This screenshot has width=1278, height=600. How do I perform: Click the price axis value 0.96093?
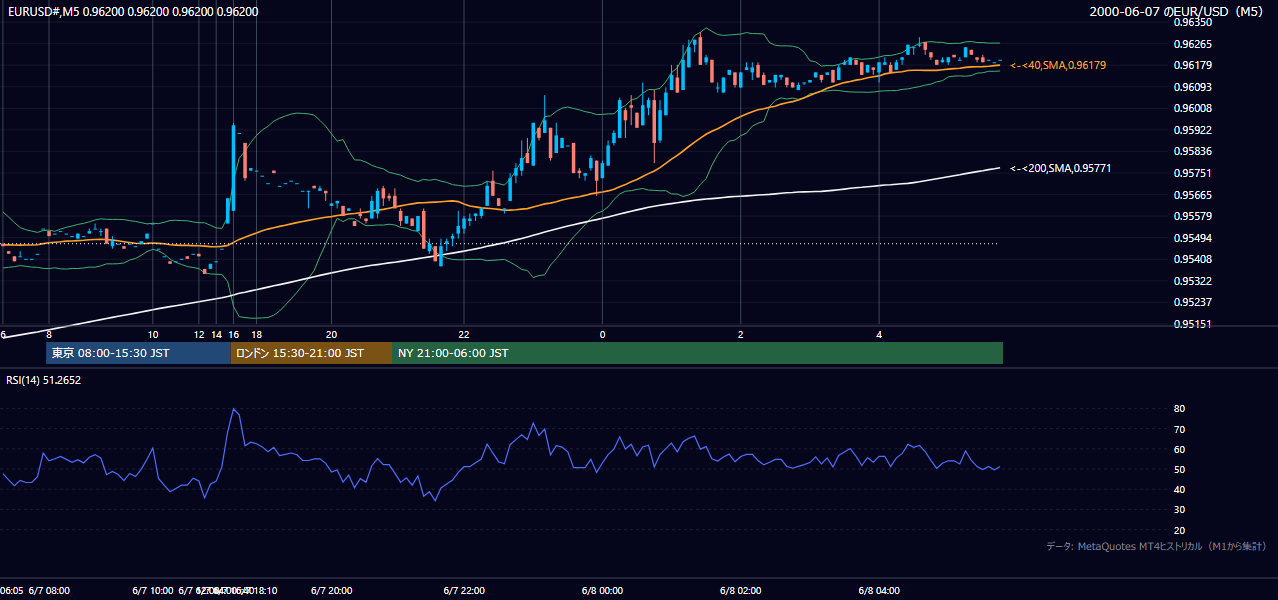(x=1192, y=87)
